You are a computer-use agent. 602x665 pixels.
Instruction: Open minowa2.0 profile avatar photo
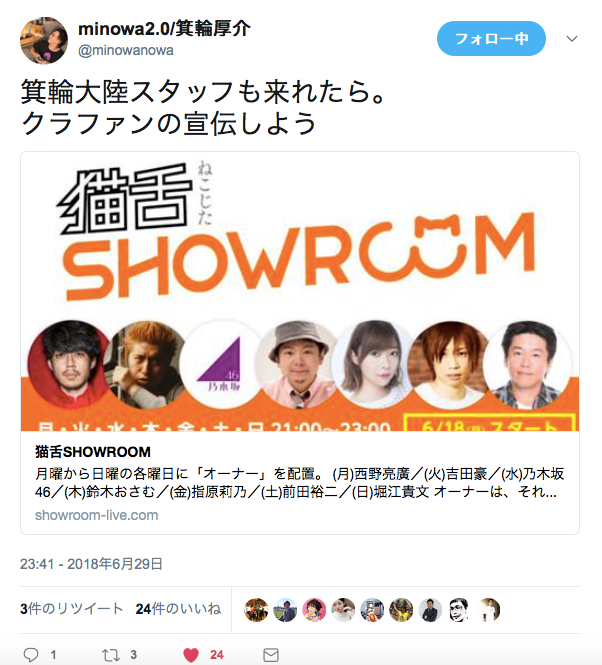[x=44, y=40]
